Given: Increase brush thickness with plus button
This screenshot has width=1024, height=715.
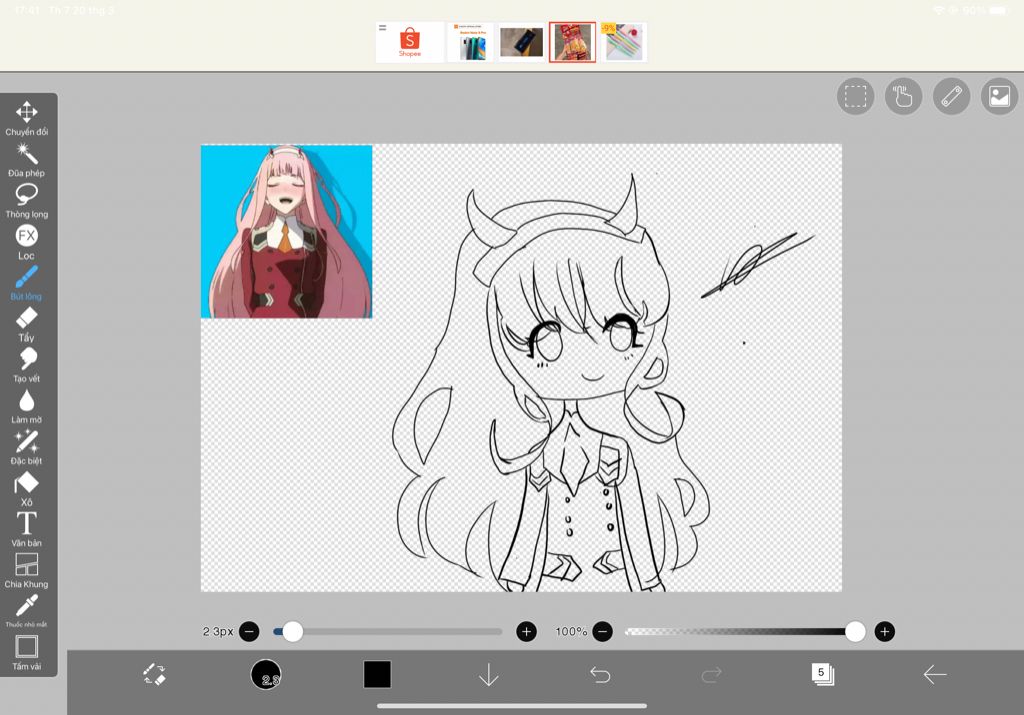Looking at the screenshot, I should [526, 631].
